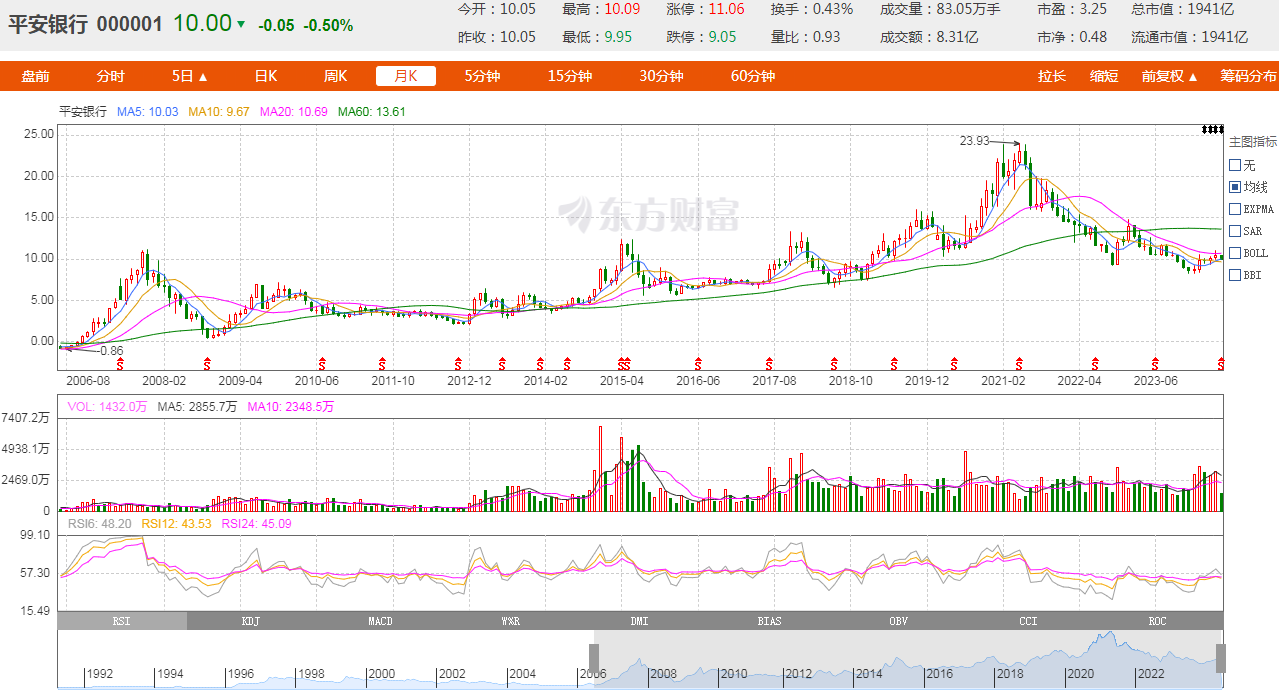The width and height of the screenshot is (1279, 697).
Task: Switch to the 60分钟 chart tab
Action: (x=753, y=76)
